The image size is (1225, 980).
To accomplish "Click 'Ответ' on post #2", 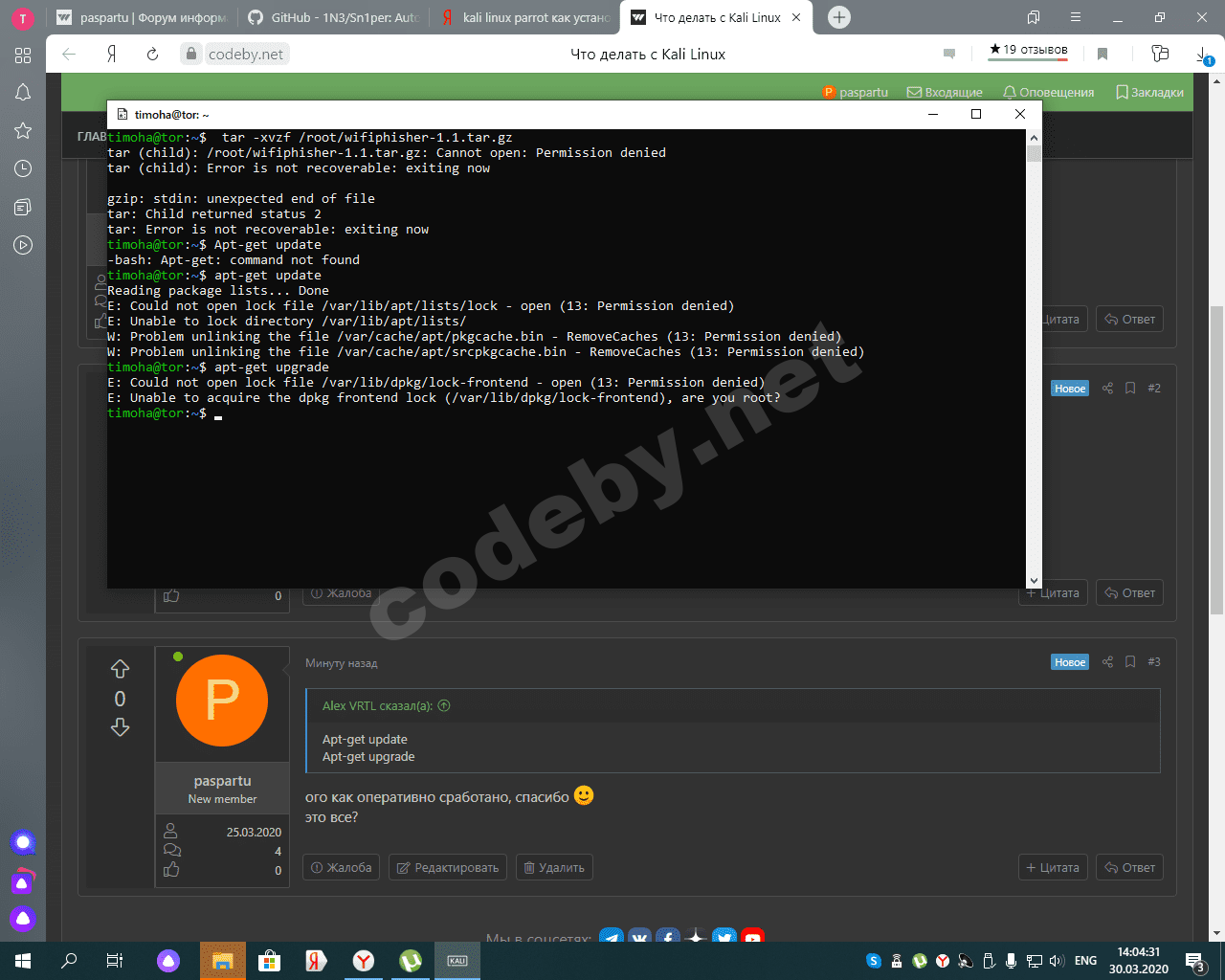I will click(1129, 593).
